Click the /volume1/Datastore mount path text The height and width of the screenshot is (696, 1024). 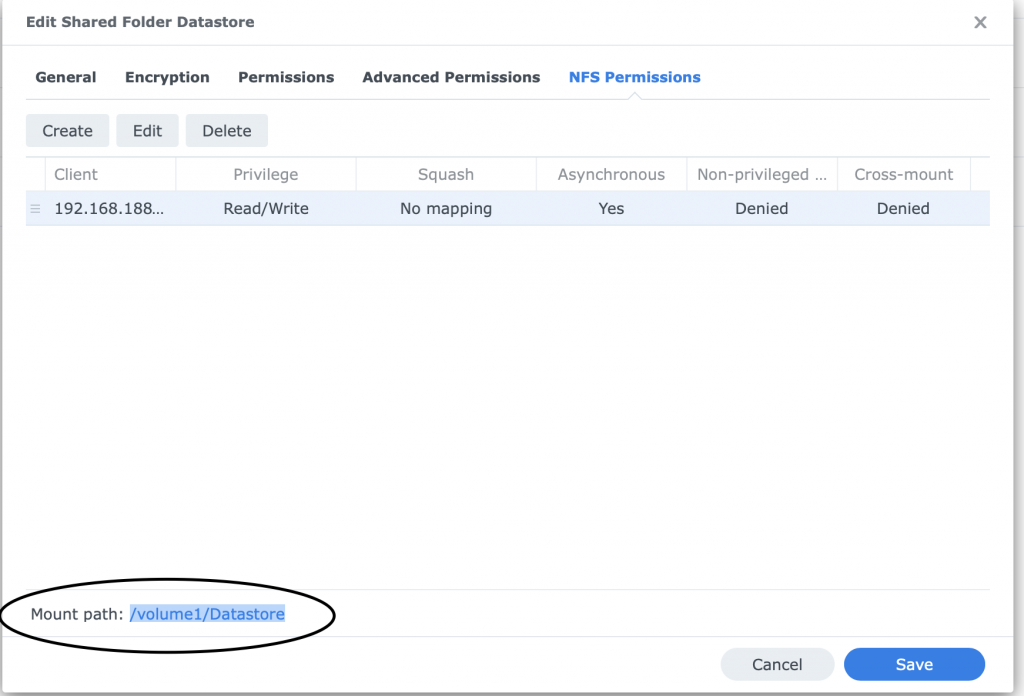point(207,614)
